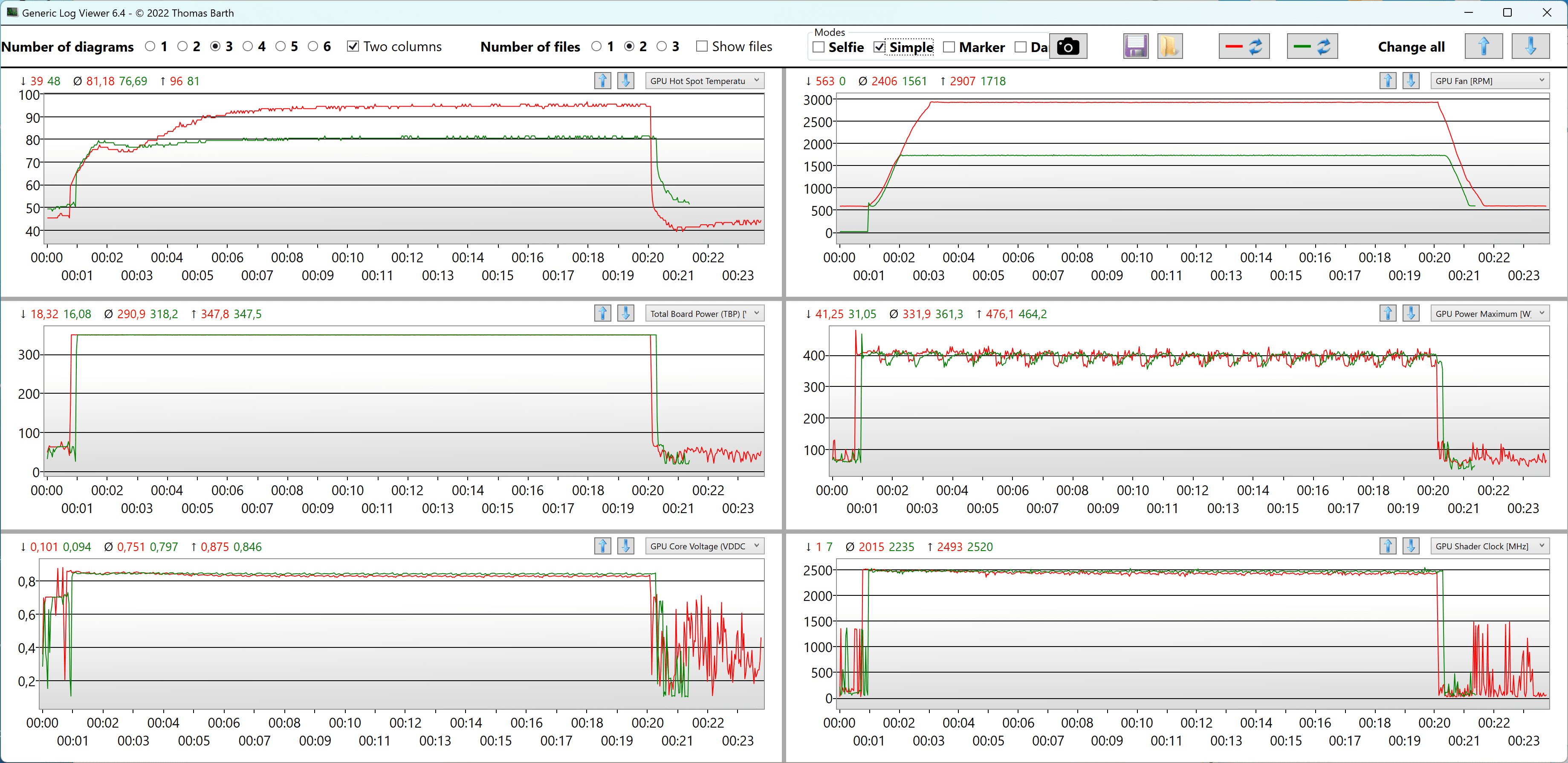The width and height of the screenshot is (1568, 763).
Task: Enable the Show files checkbox
Action: click(702, 47)
